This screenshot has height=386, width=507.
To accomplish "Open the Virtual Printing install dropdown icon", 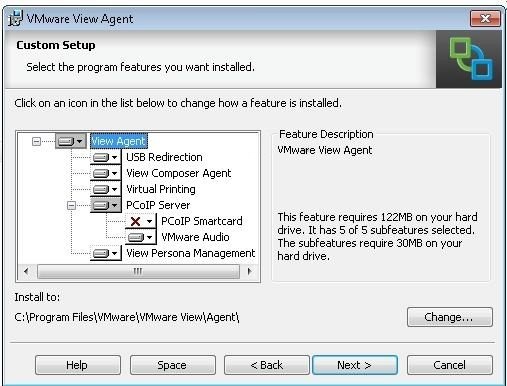I will click(105, 189).
